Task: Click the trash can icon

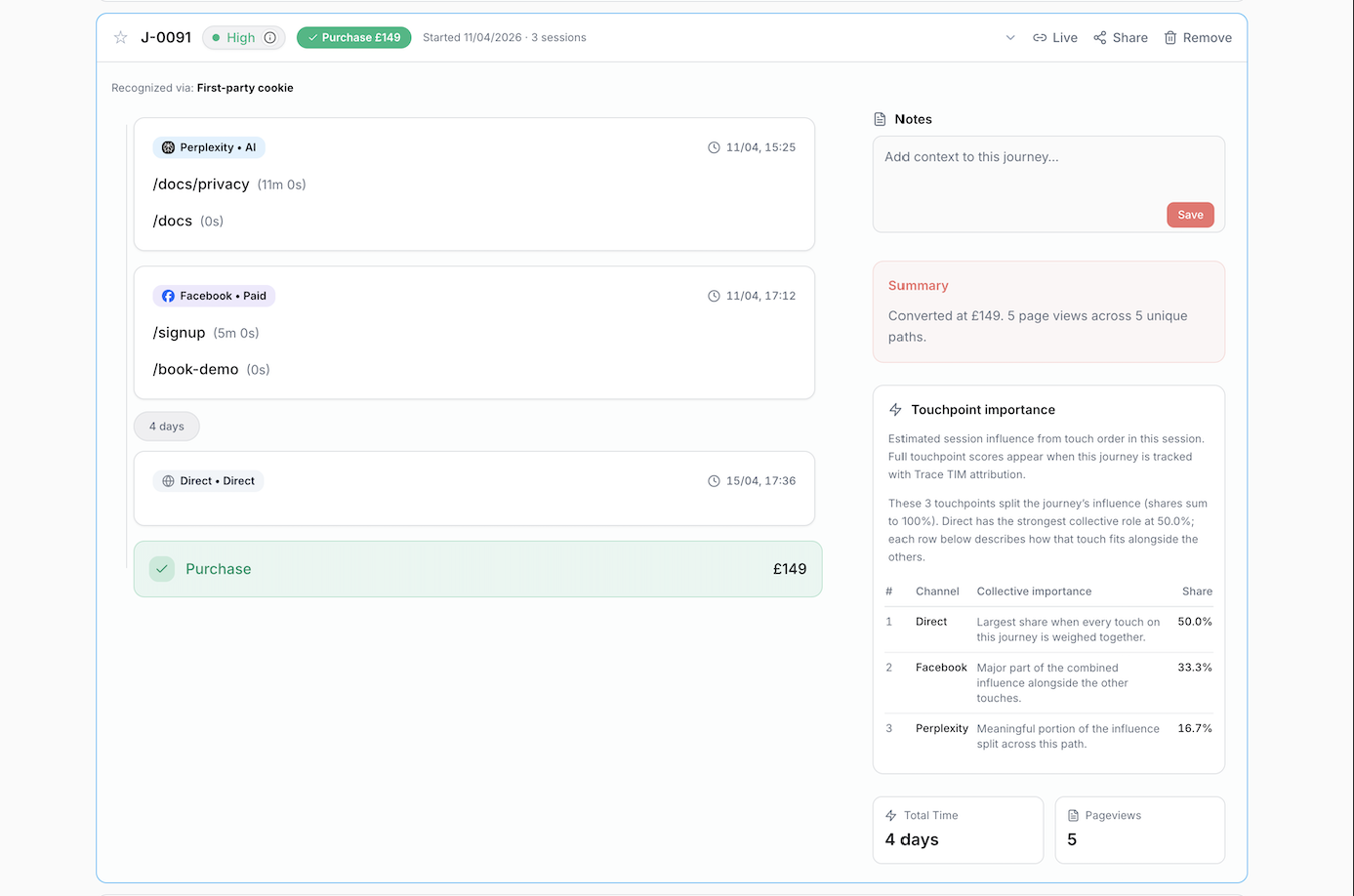Action: coord(1170,38)
